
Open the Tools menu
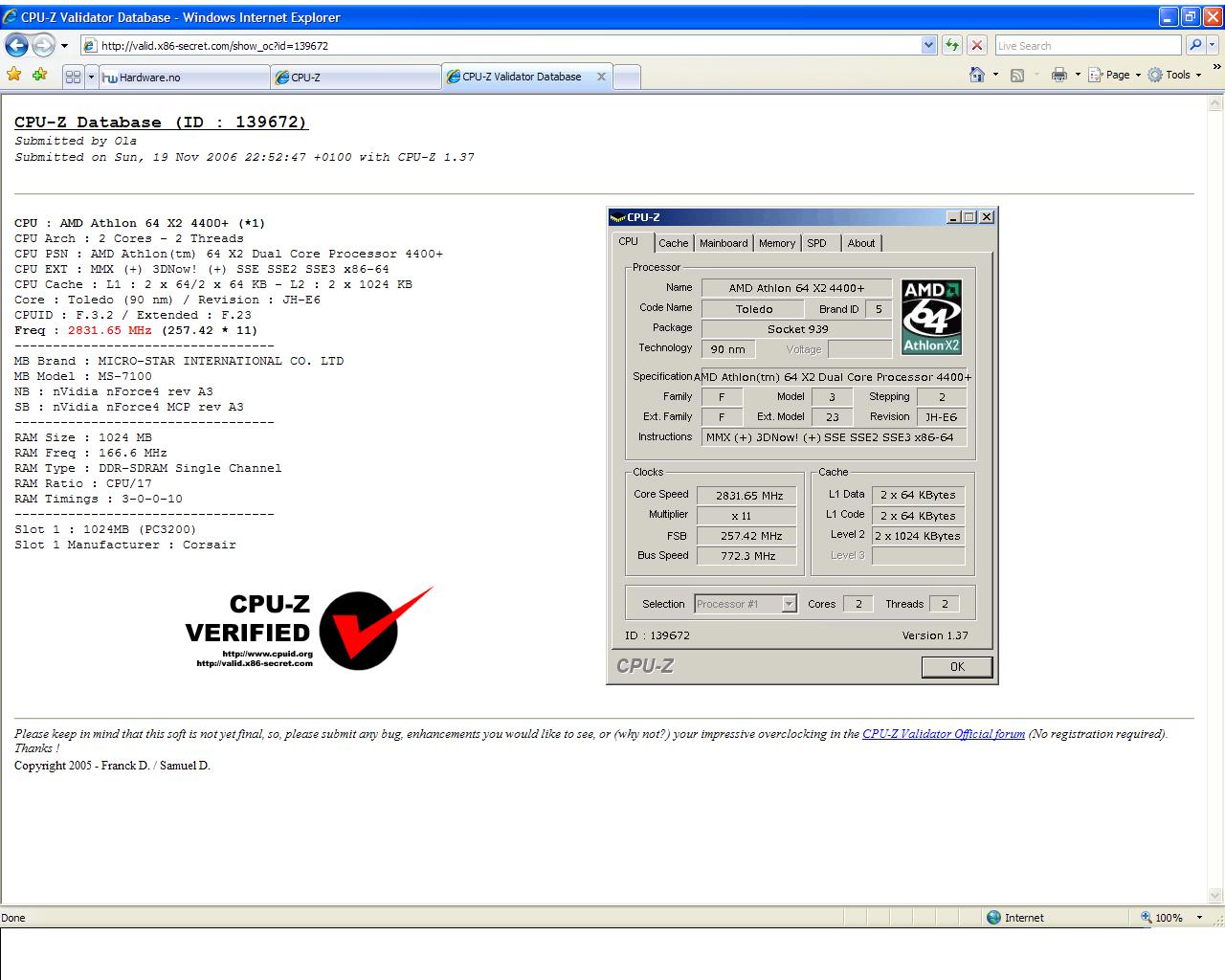point(1174,75)
